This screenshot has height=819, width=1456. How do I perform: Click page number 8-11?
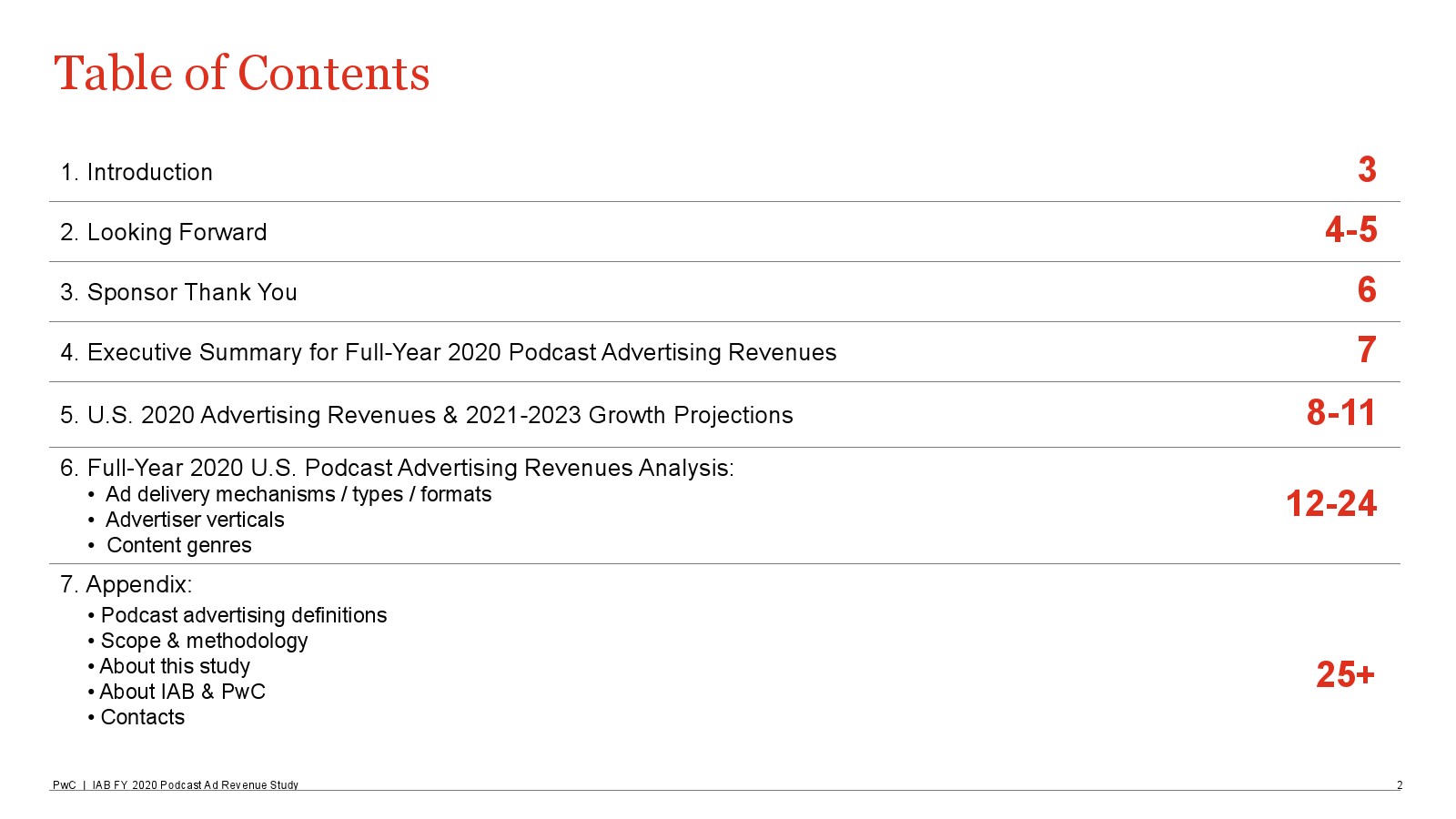1340,413
